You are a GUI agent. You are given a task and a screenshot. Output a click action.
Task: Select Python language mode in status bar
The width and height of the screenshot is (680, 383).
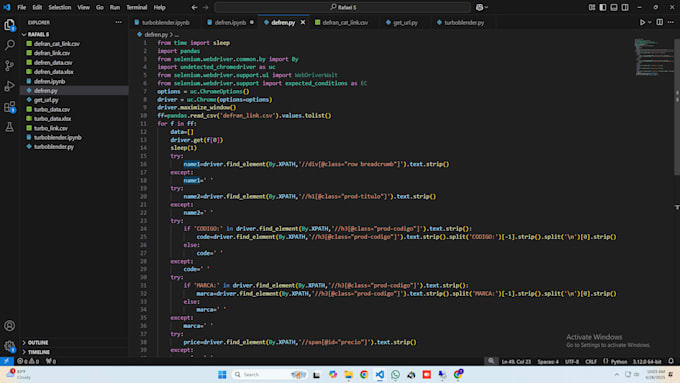[619, 362]
